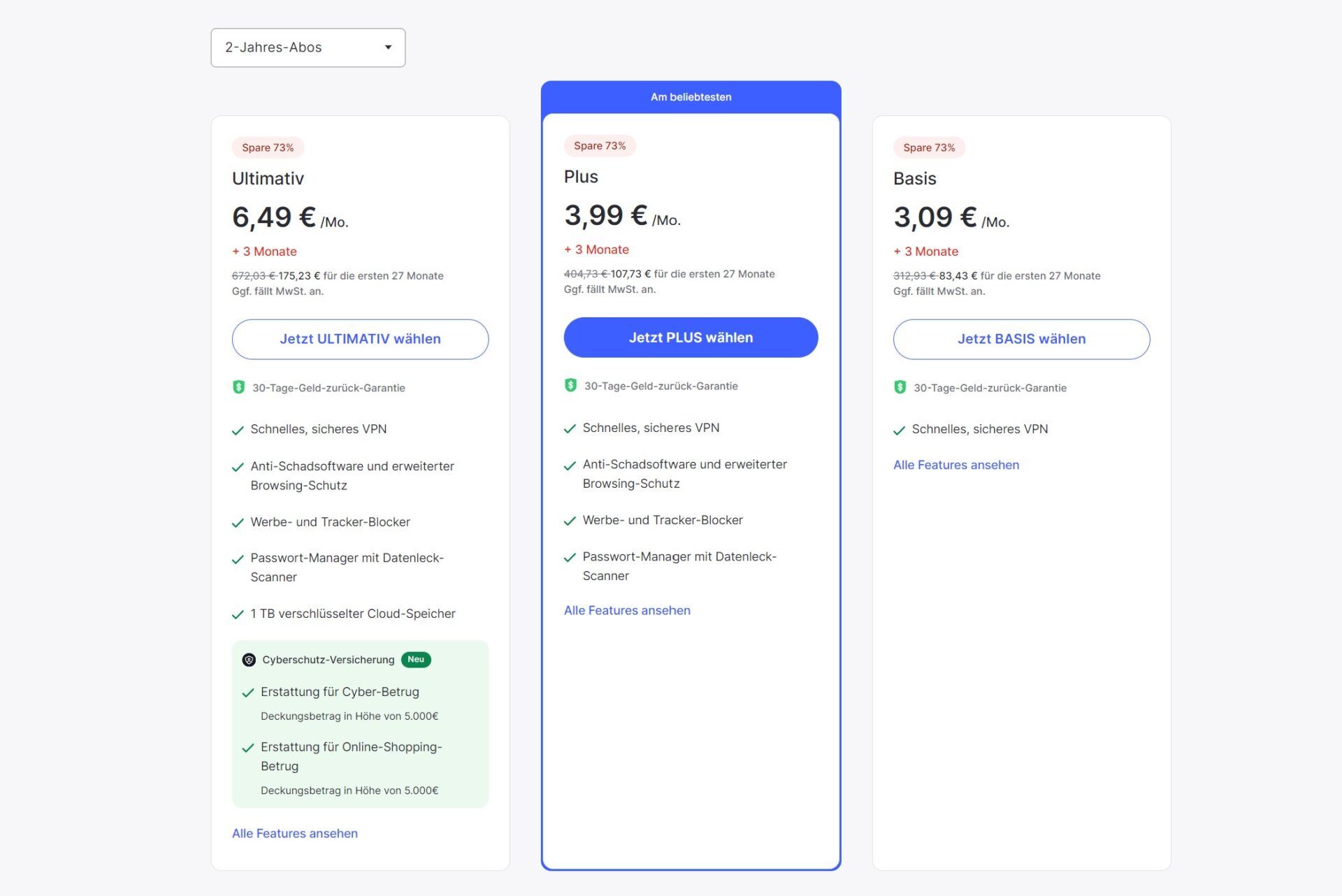Click Spare 73% badge on Plus card

[600, 145]
